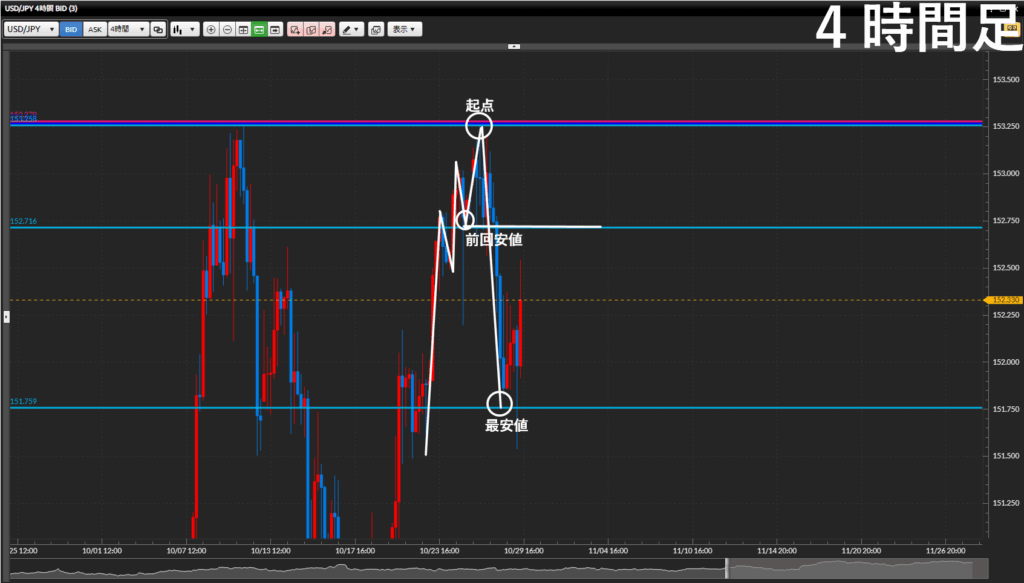Click the expand arrow on left edge

[x=6, y=316]
